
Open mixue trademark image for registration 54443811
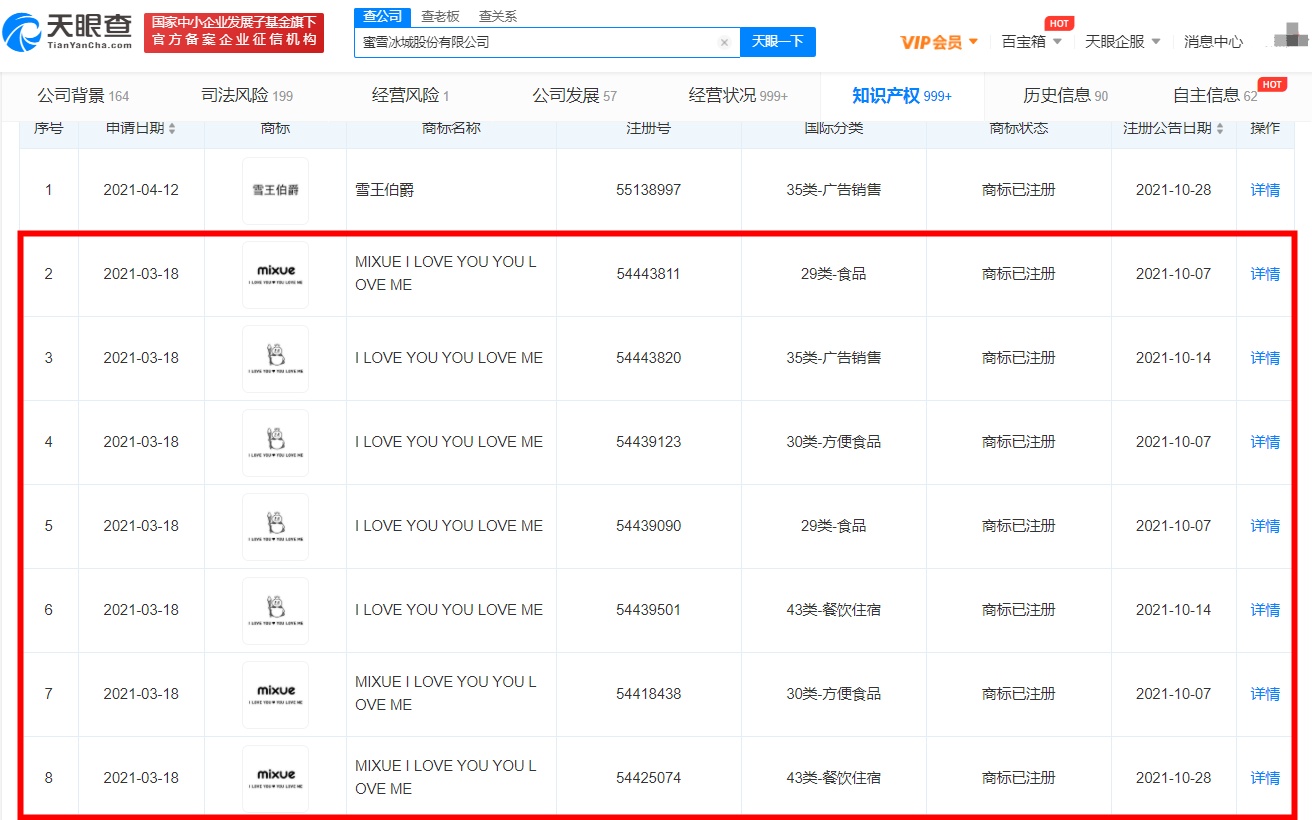(x=275, y=274)
